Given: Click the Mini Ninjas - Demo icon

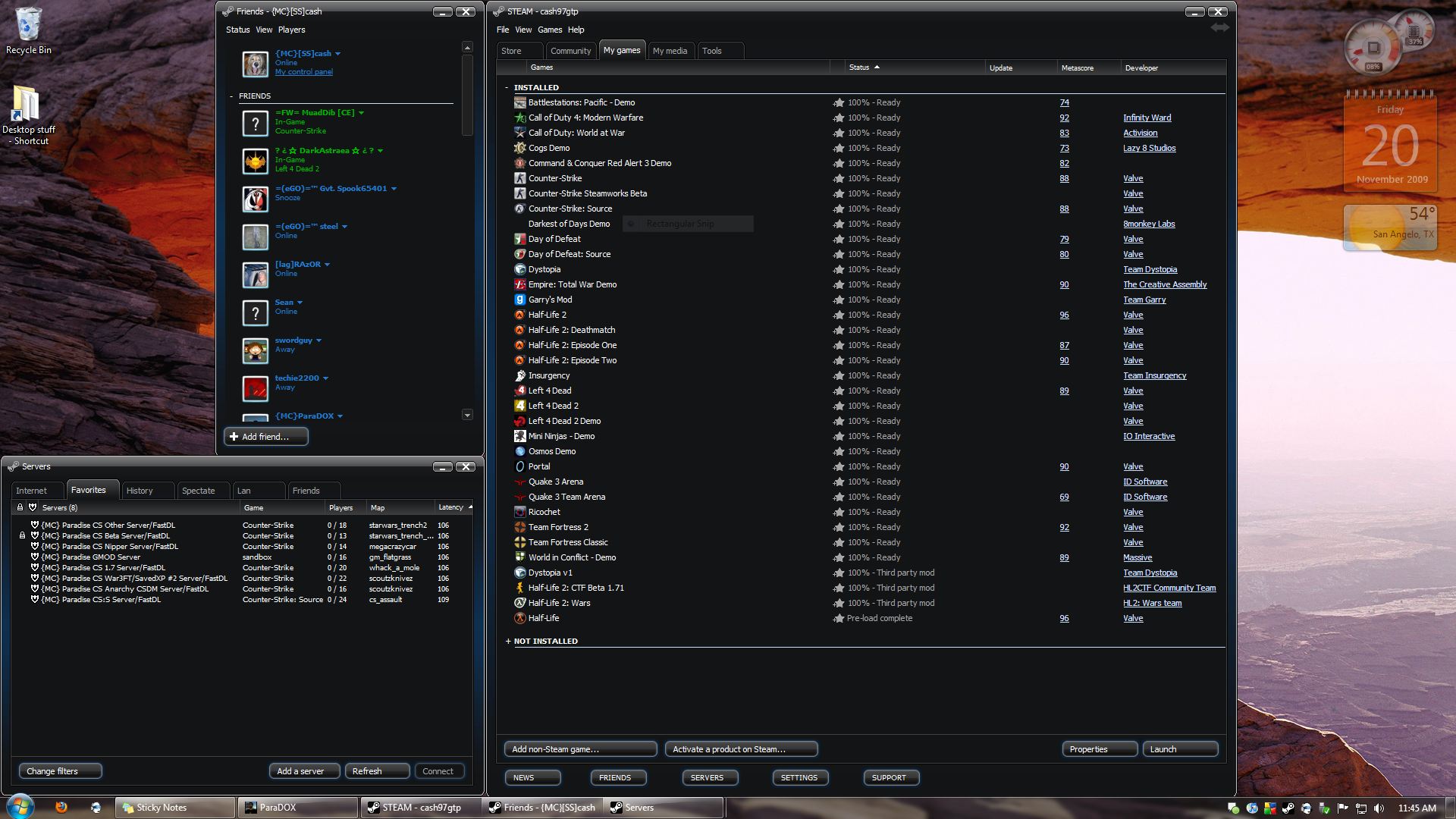Looking at the screenshot, I should [x=519, y=436].
